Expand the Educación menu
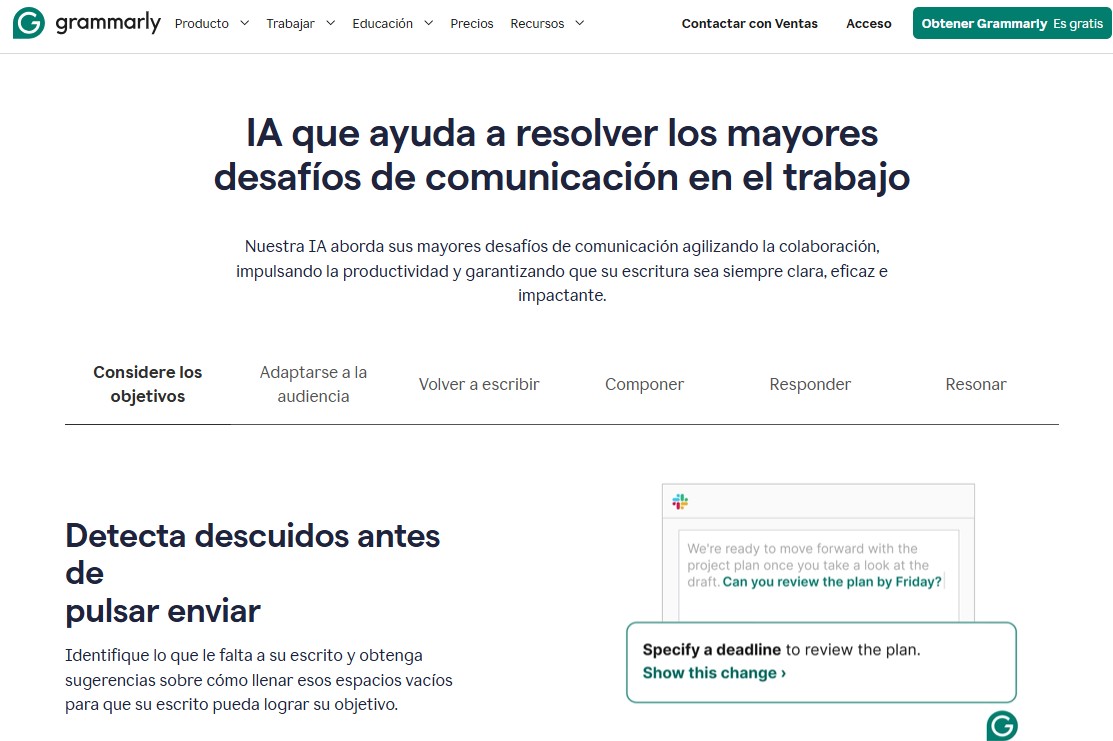This screenshot has width=1113, height=741. tap(392, 23)
